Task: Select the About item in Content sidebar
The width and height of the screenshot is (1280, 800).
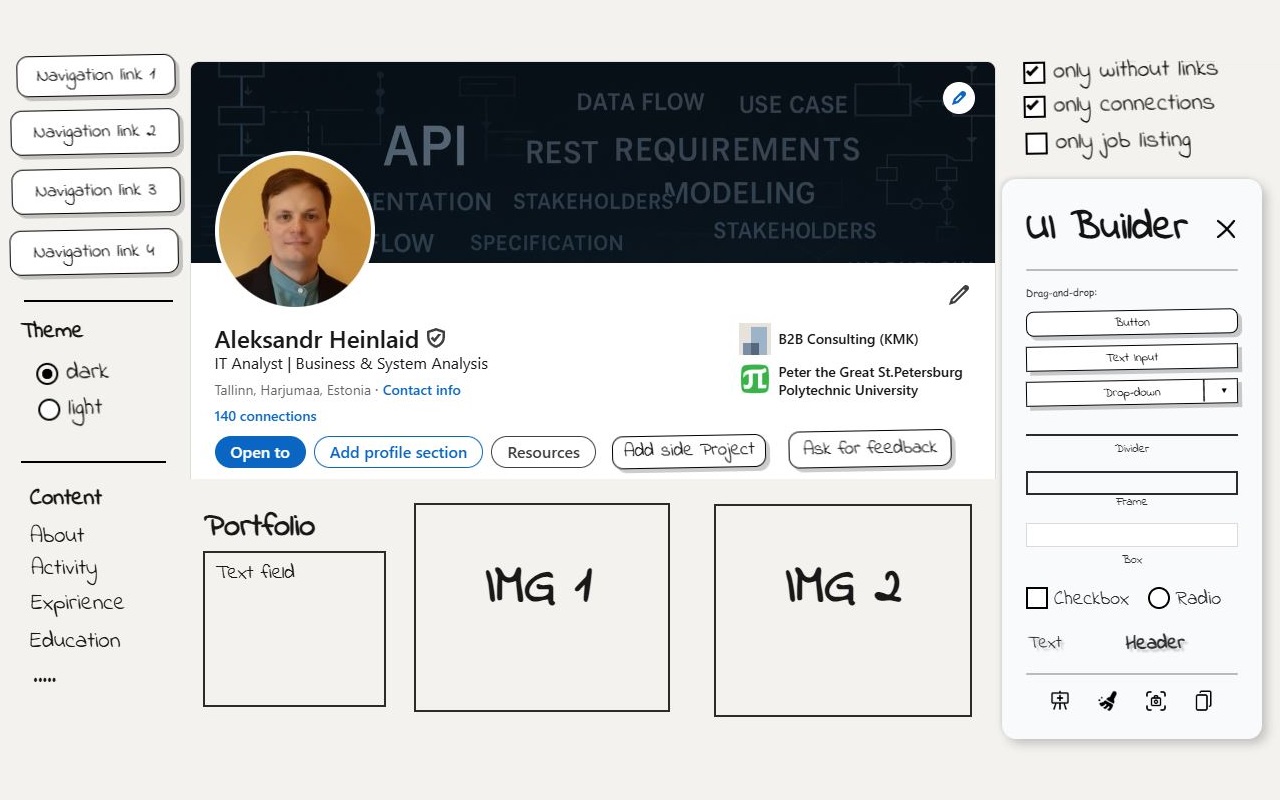Action: [x=56, y=535]
